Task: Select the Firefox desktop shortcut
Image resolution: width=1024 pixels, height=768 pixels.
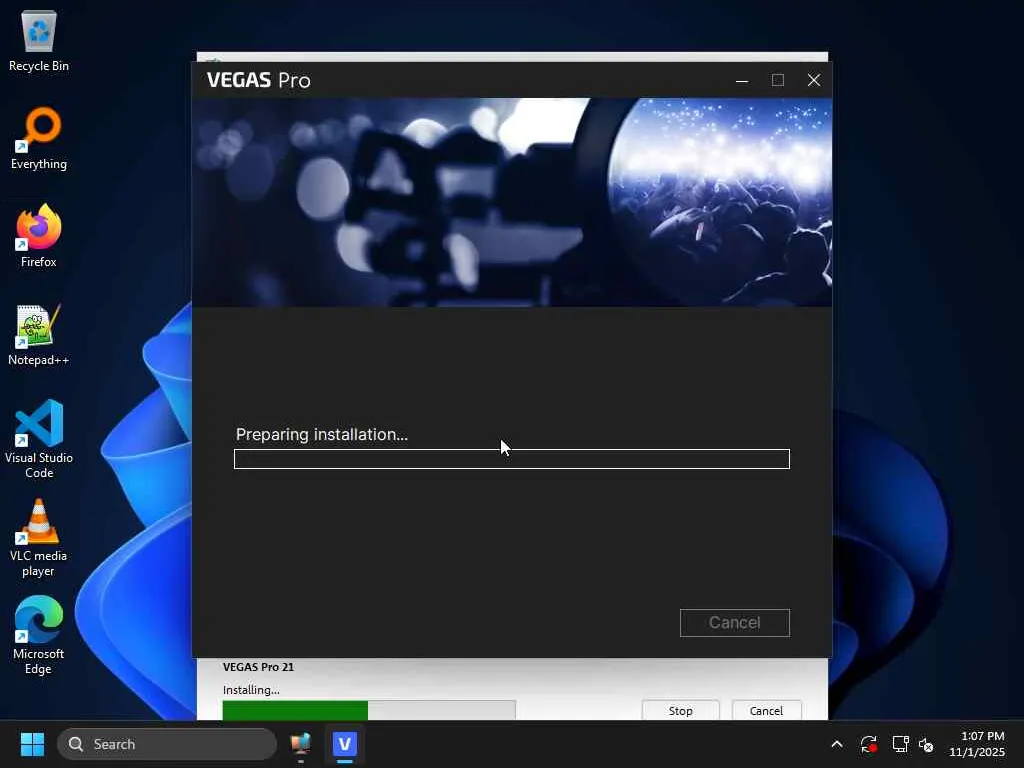Action: (x=39, y=236)
